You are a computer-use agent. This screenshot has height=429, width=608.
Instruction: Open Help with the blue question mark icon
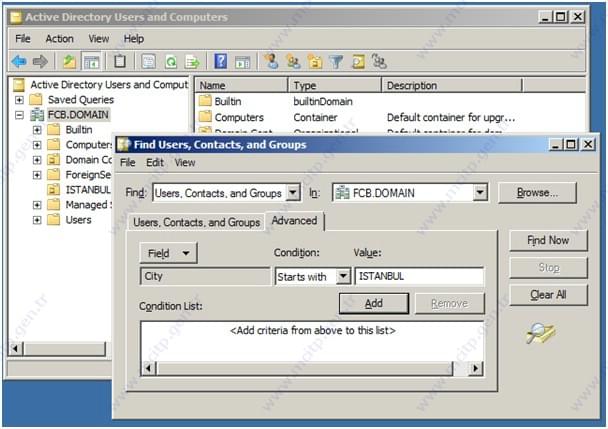click(221, 61)
